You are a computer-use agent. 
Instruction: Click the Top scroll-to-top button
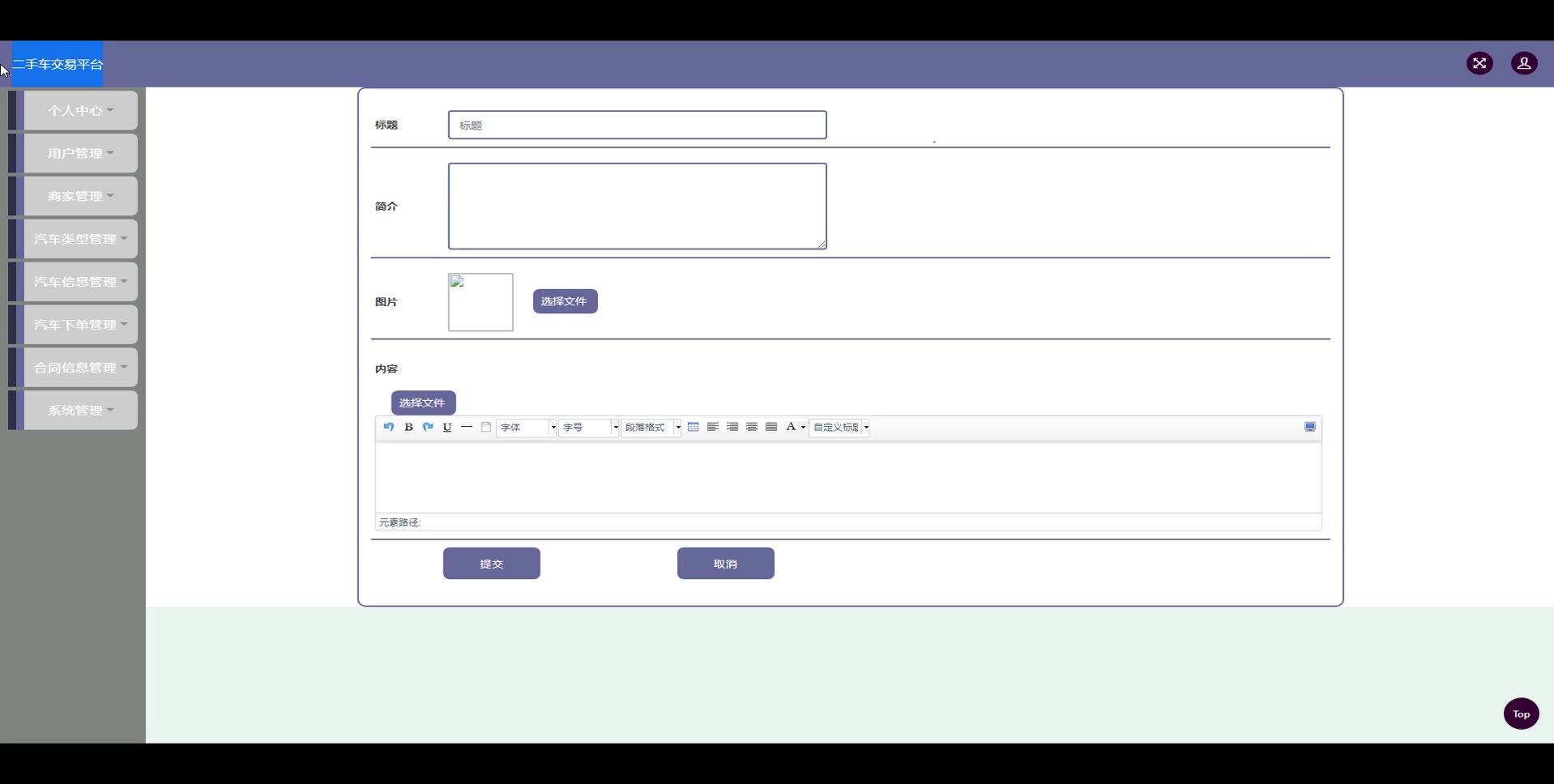[1521, 714]
